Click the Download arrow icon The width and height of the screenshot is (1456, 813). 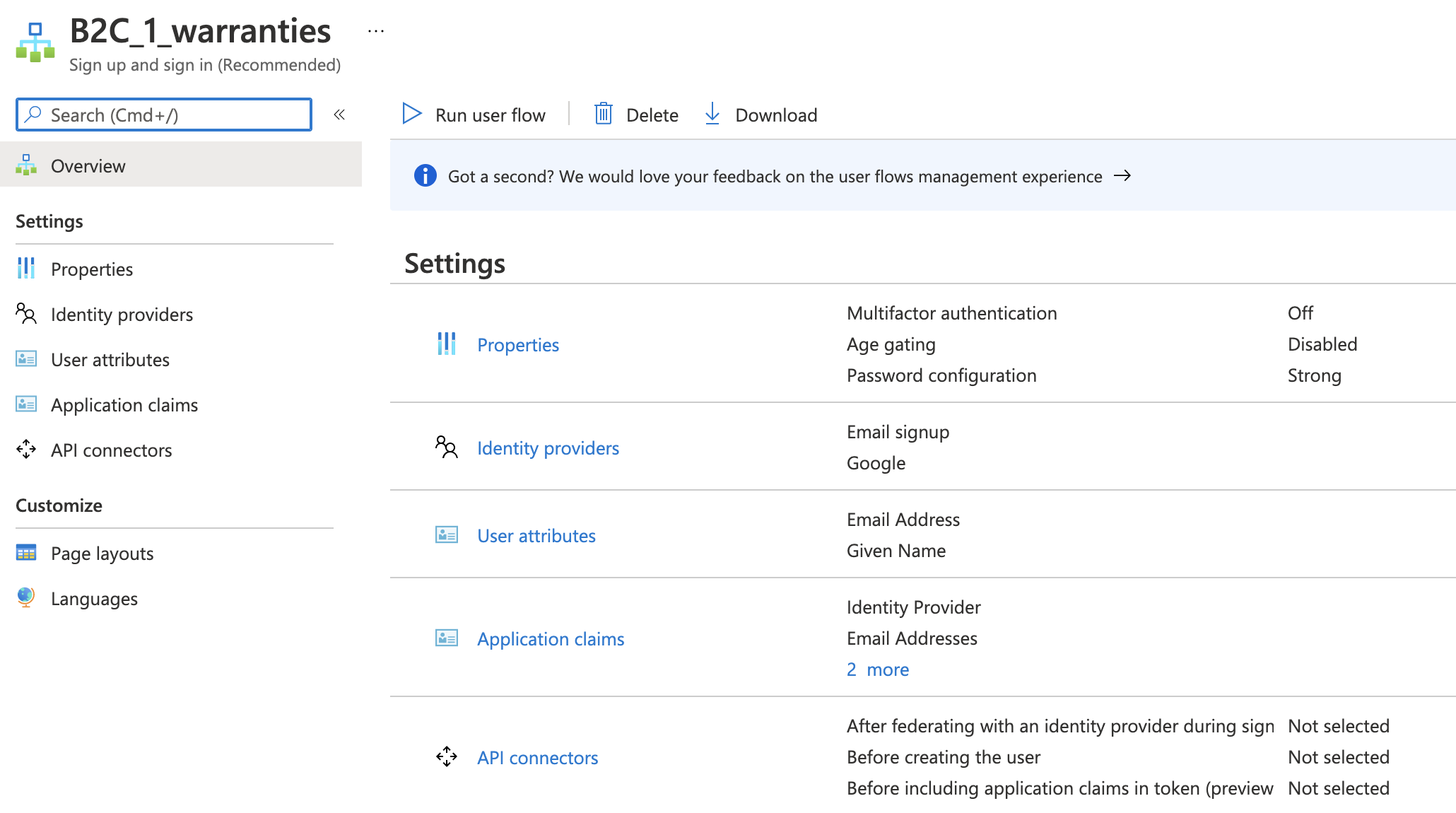coord(712,114)
